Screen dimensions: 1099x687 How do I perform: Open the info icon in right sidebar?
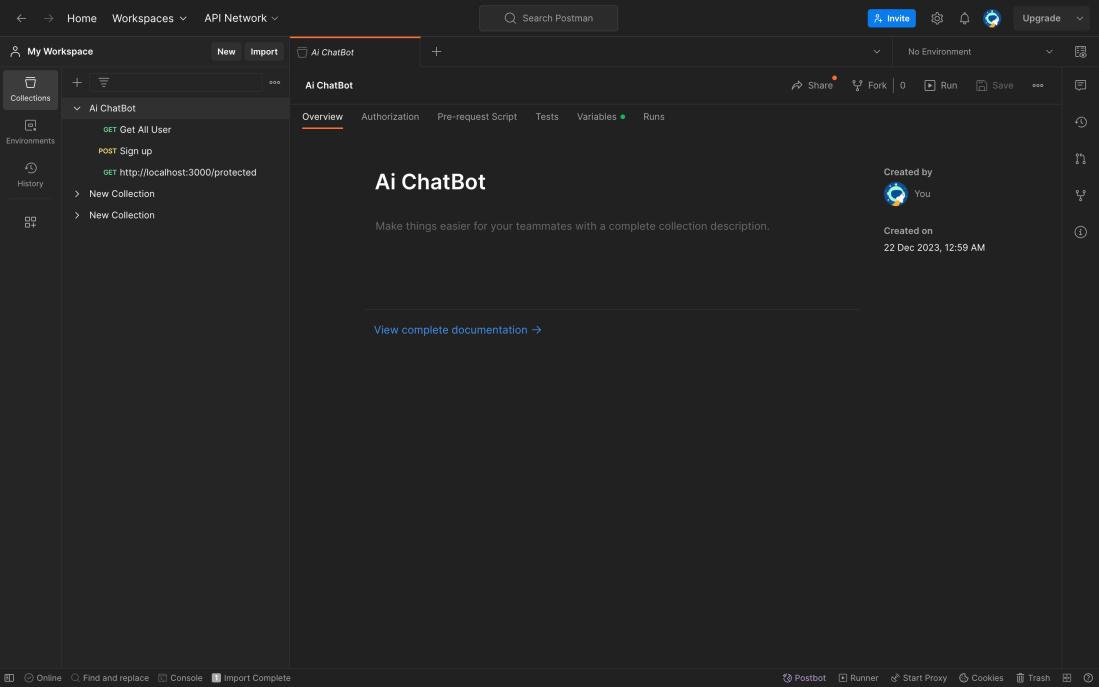(1080, 232)
